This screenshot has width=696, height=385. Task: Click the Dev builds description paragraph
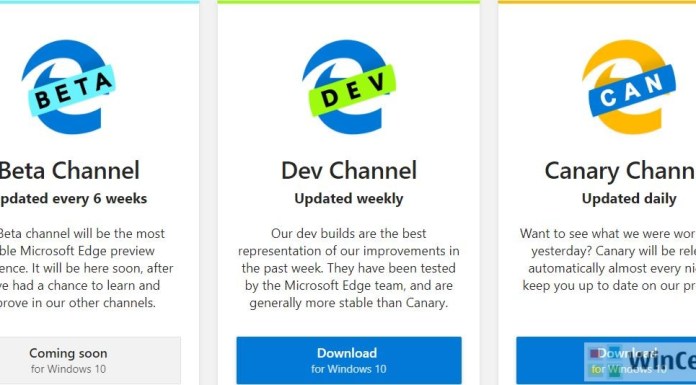[x=349, y=268]
